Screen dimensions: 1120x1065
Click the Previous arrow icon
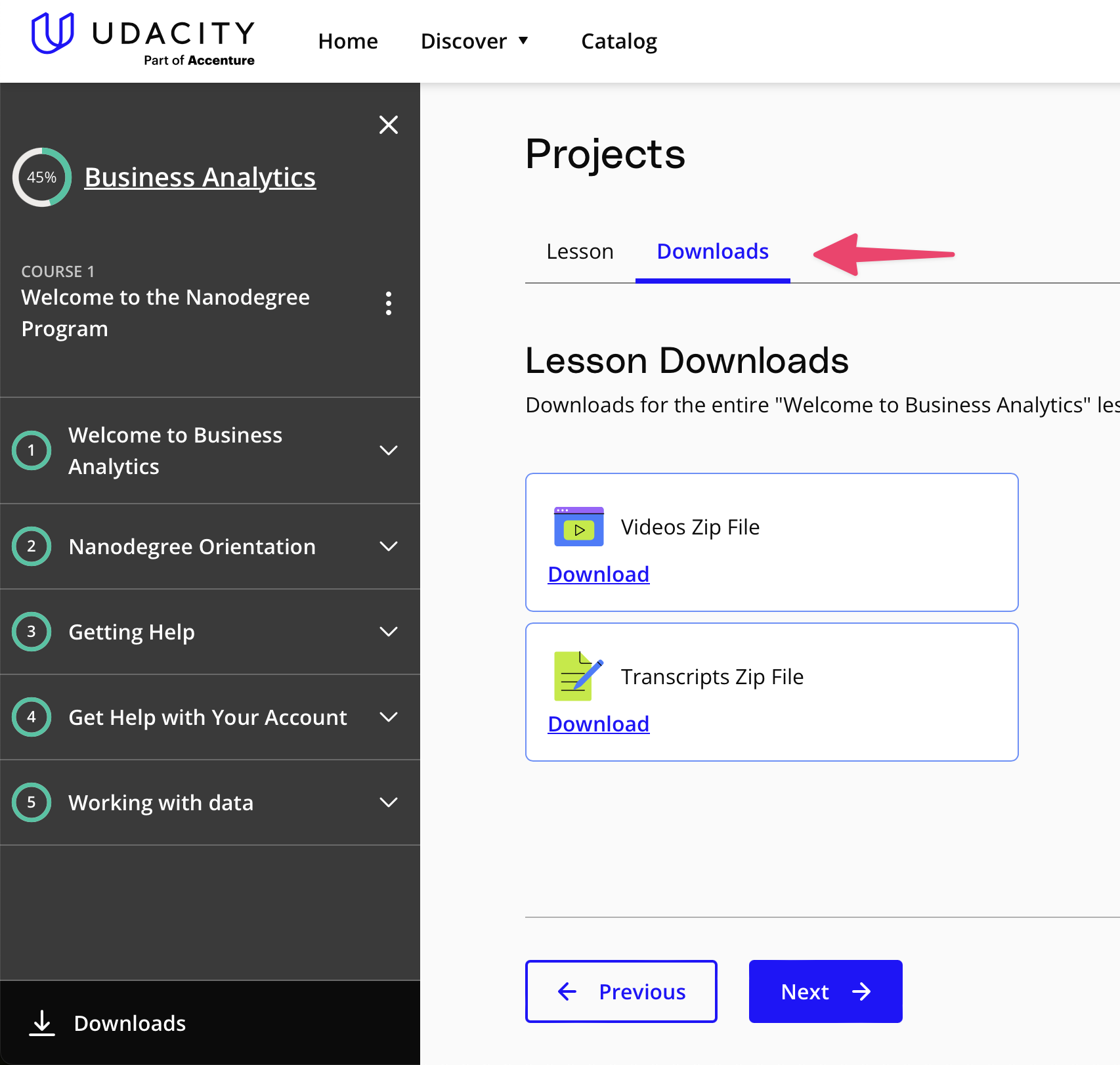[568, 991]
